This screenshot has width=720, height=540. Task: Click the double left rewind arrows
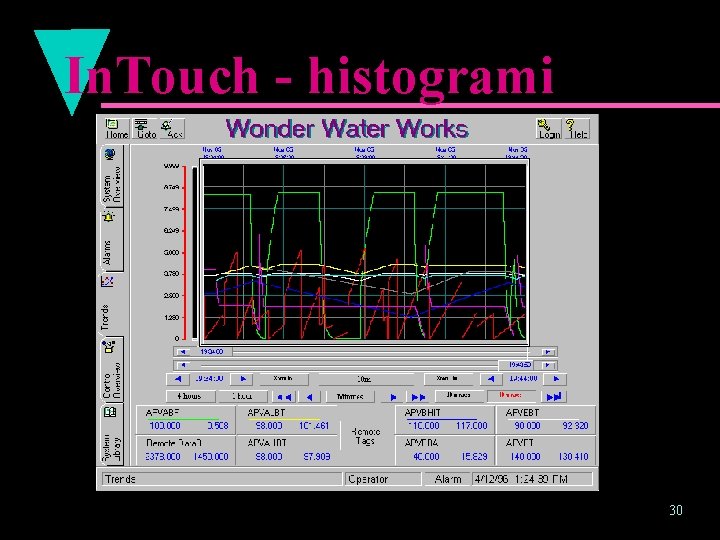(x=285, y=396)
